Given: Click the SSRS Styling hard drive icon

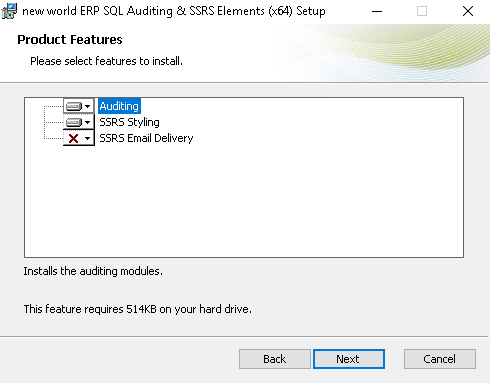Looking at the screenshot, I should coord(74,122).
